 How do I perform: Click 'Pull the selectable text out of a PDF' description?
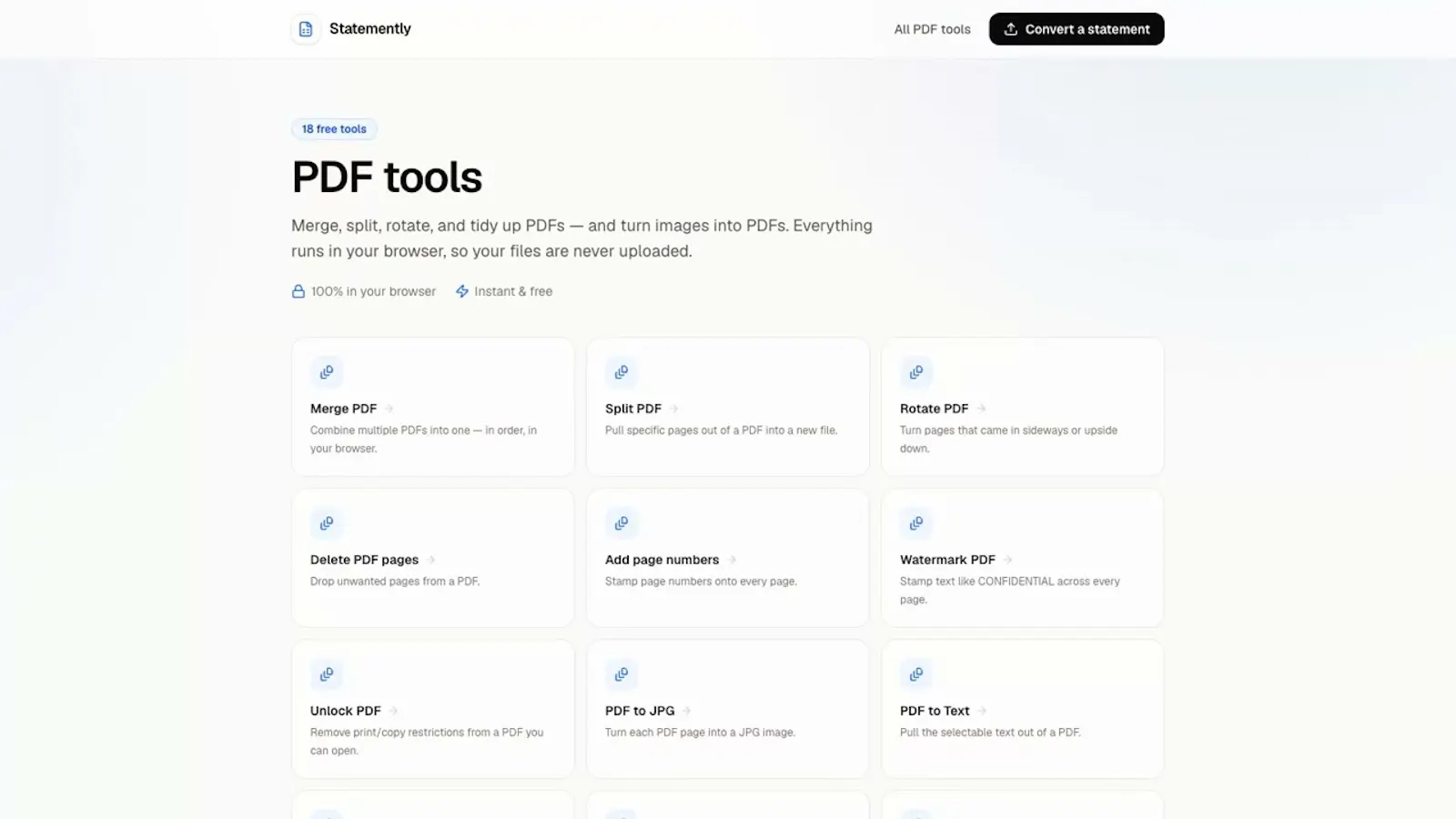[x=990, y=733]
